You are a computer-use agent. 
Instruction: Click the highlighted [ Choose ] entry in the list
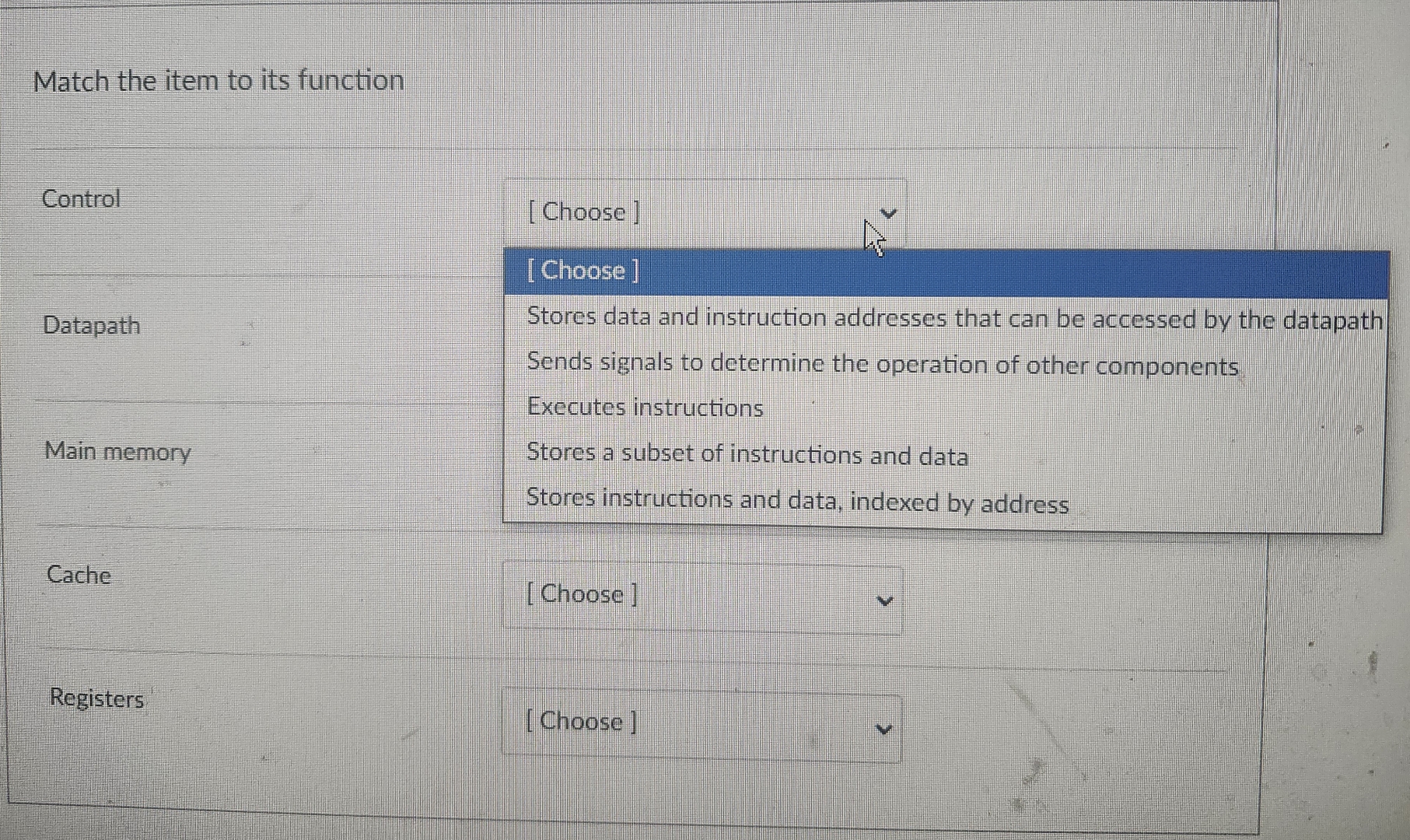[x=583, y=271]
